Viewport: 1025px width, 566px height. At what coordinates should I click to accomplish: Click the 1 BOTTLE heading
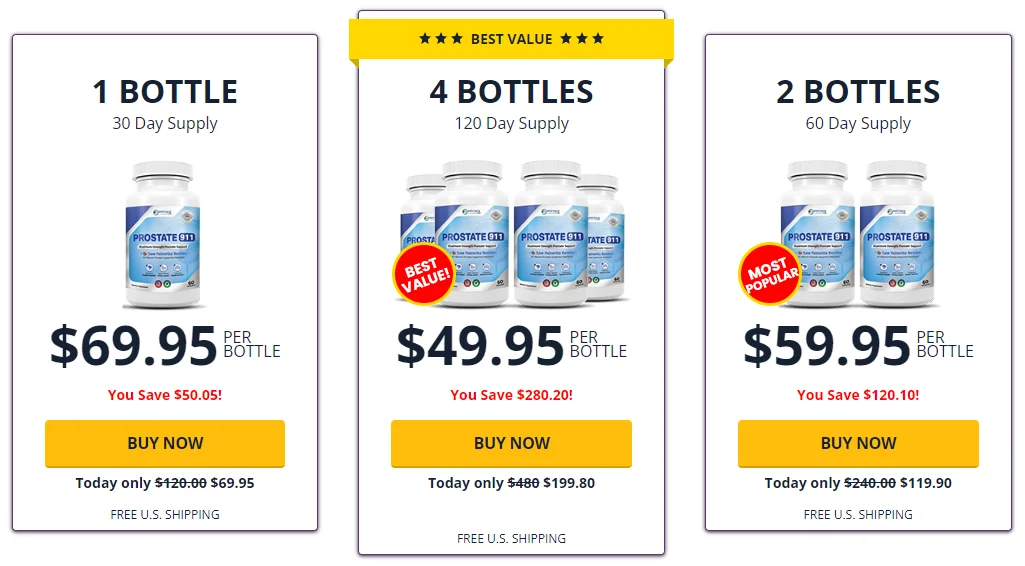[x=165, y=92]
